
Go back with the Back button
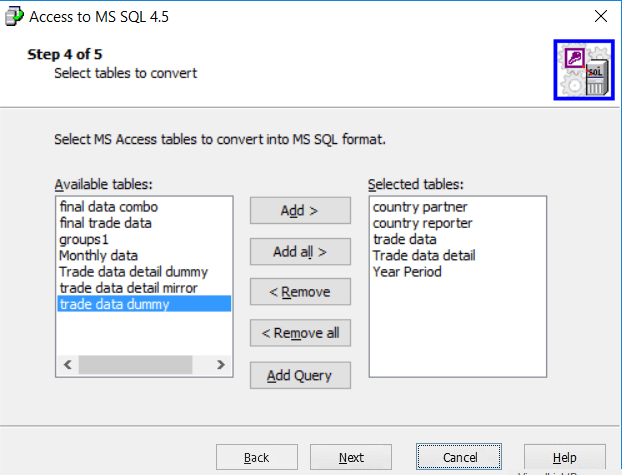point(257,458)
